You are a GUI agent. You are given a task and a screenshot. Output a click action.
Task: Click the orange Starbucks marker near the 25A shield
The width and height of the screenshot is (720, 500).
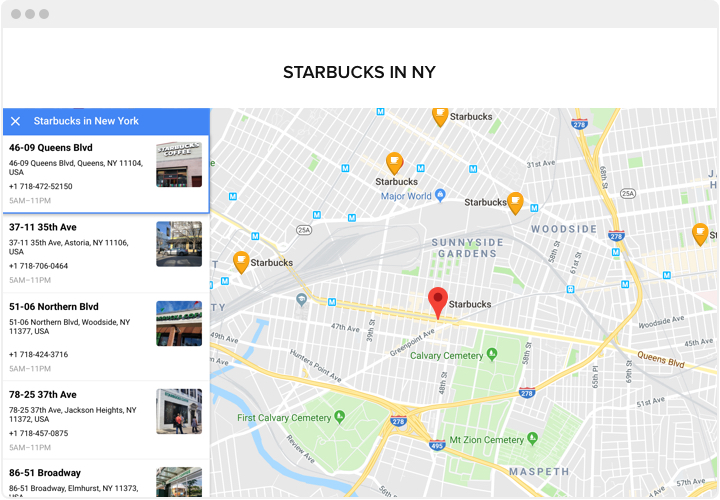[241, 262]
